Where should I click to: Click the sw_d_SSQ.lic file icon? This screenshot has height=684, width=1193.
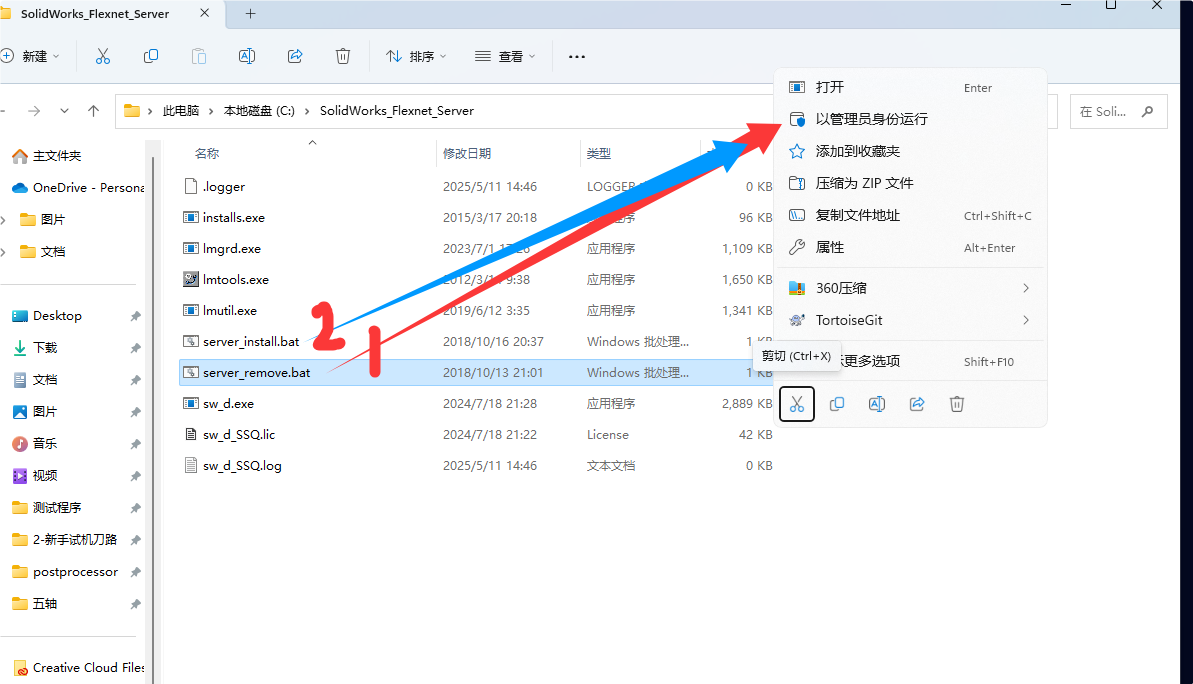click(x=191, y=434)
